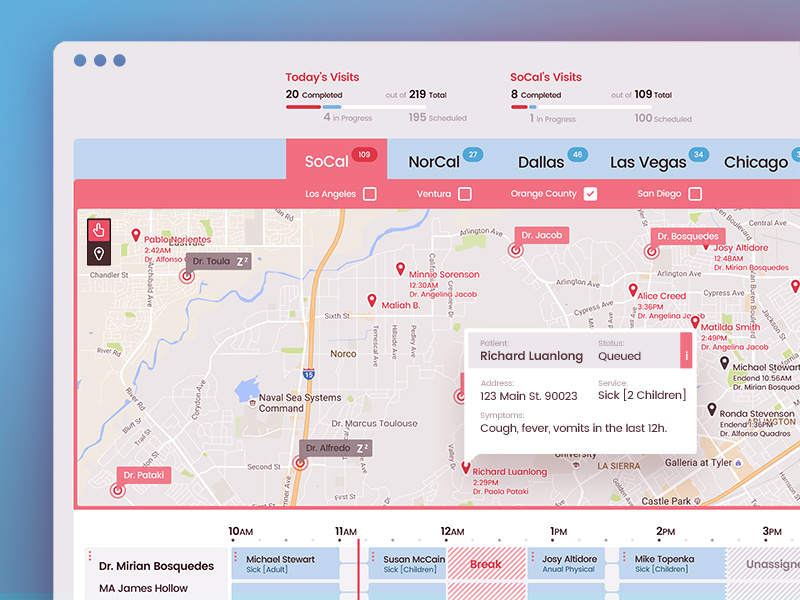The image size is (800, 600).
Task: Click the 123 Main St. 90023 address
Action: pyautogui.click(x=529, y=396)
